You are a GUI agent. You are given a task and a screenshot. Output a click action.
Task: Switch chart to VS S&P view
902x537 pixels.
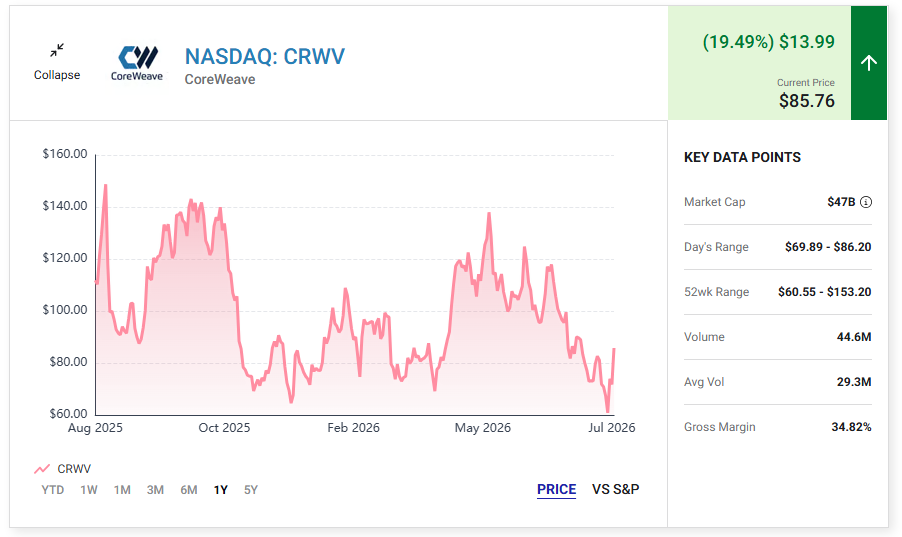tap(616, 489)
